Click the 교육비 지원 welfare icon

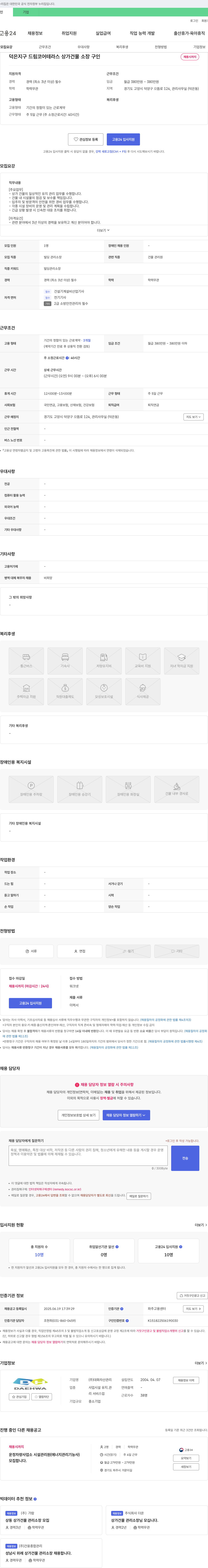pyautogui.click(x=143, y=661)
